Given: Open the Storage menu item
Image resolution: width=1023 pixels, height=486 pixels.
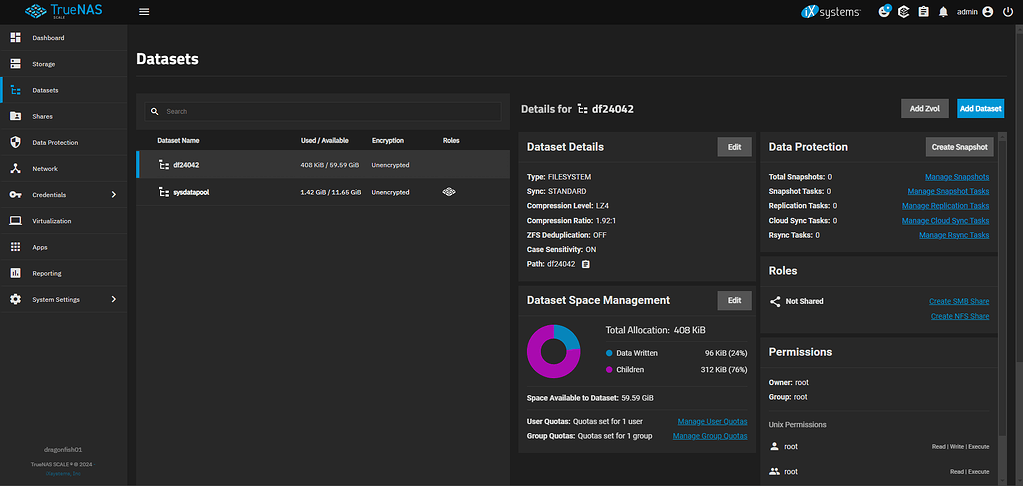Looking at the screenshot, I should (x=64, y=64).
